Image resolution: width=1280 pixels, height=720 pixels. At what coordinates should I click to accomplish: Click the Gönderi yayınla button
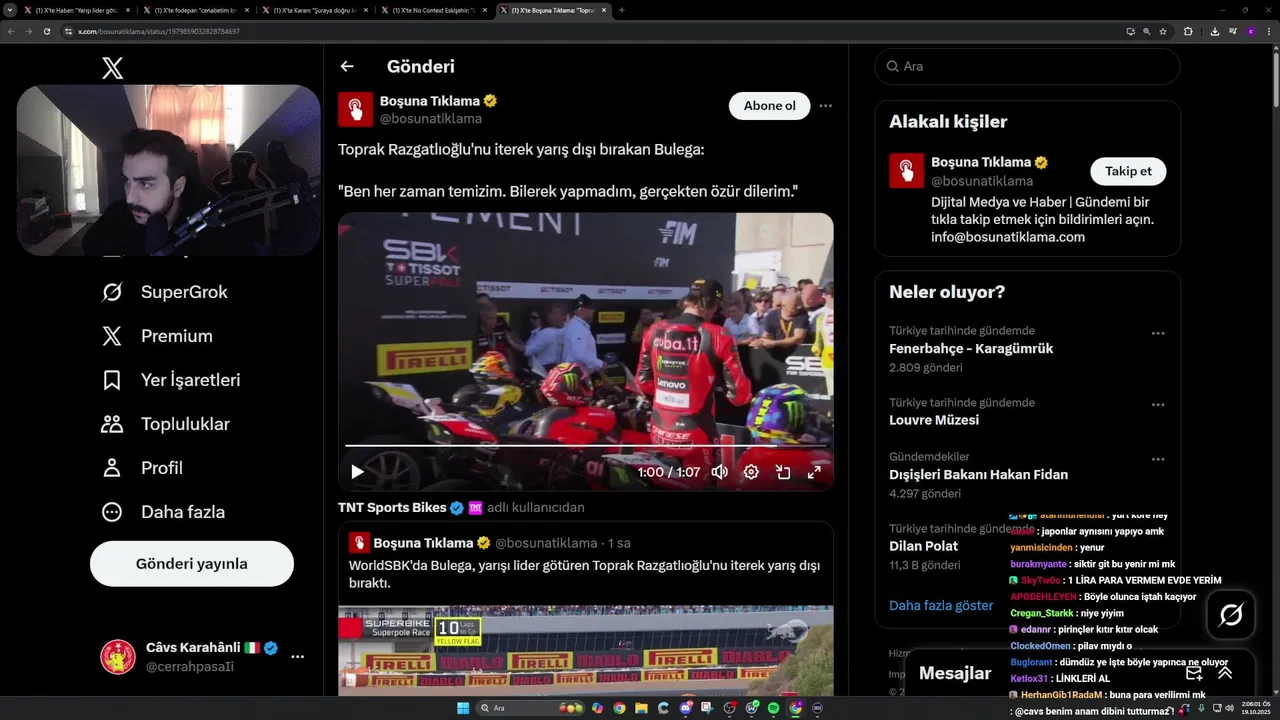coord(192,564)
